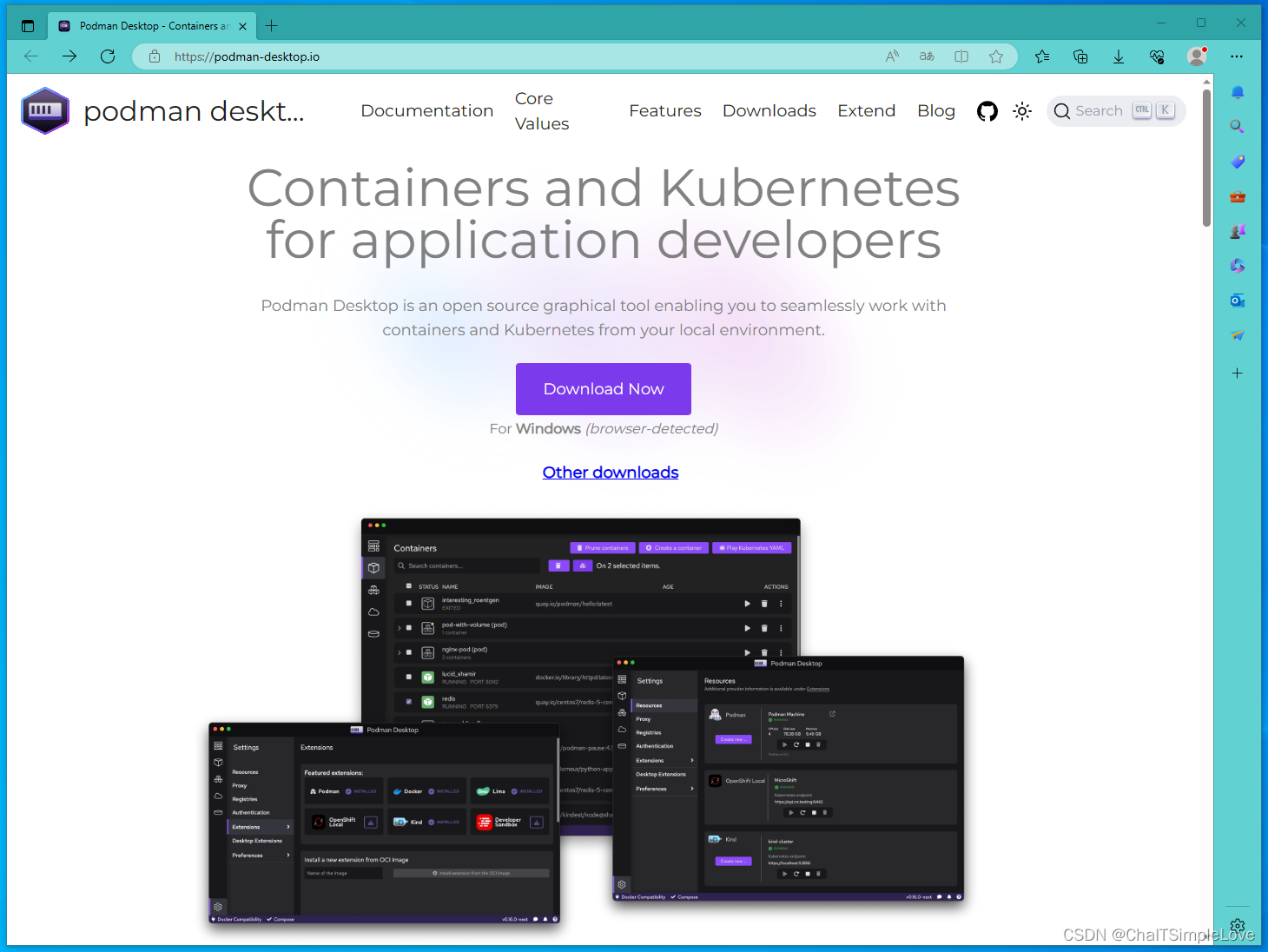Go back with browser back arrow
This screenshot has height=952, width=1268.
coord(32,56)
